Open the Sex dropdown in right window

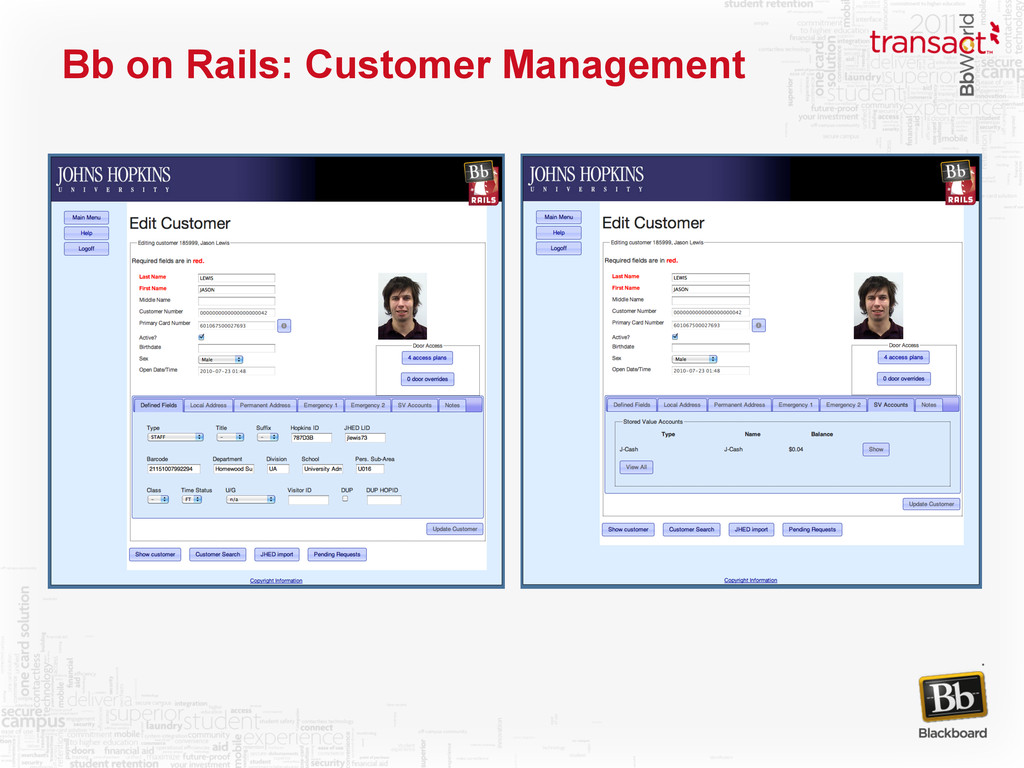click(x=695, y=359)
